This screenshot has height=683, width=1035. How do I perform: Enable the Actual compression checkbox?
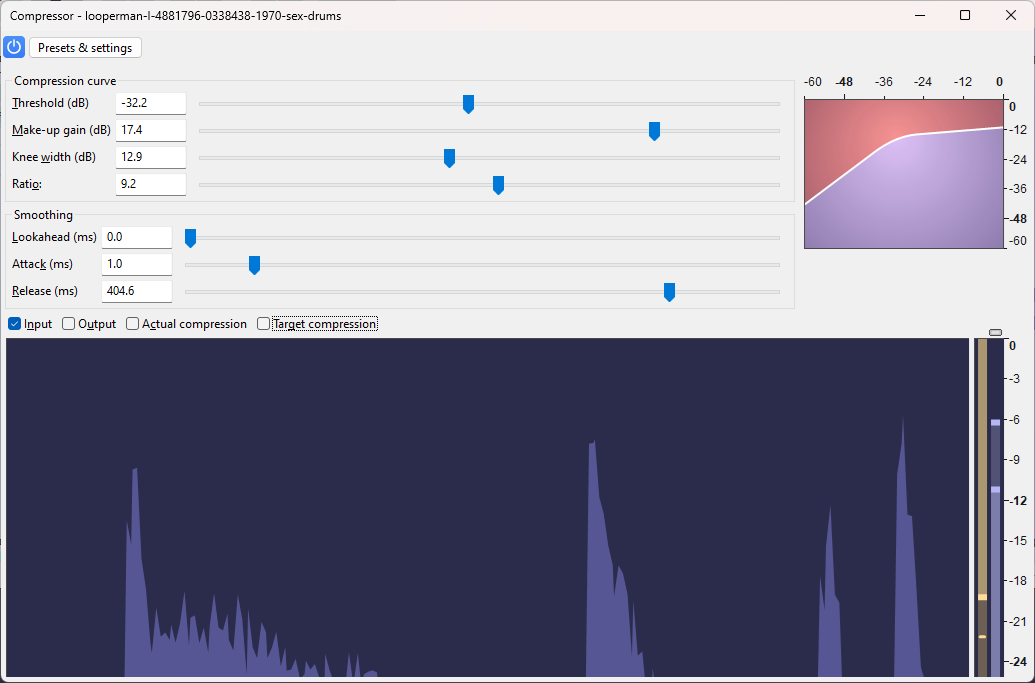(132, 323)
